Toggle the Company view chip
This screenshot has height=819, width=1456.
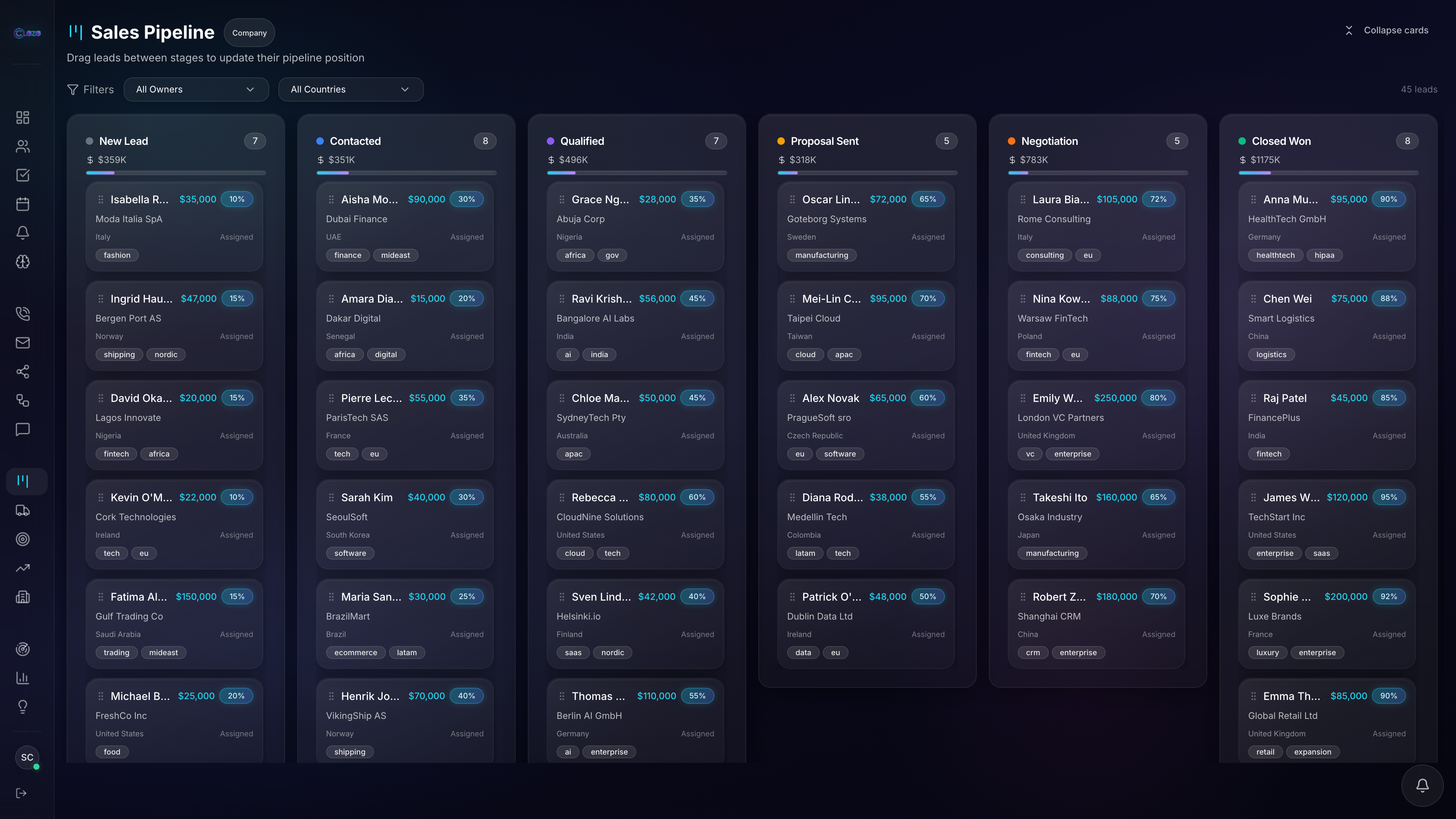tap(249, 33)
